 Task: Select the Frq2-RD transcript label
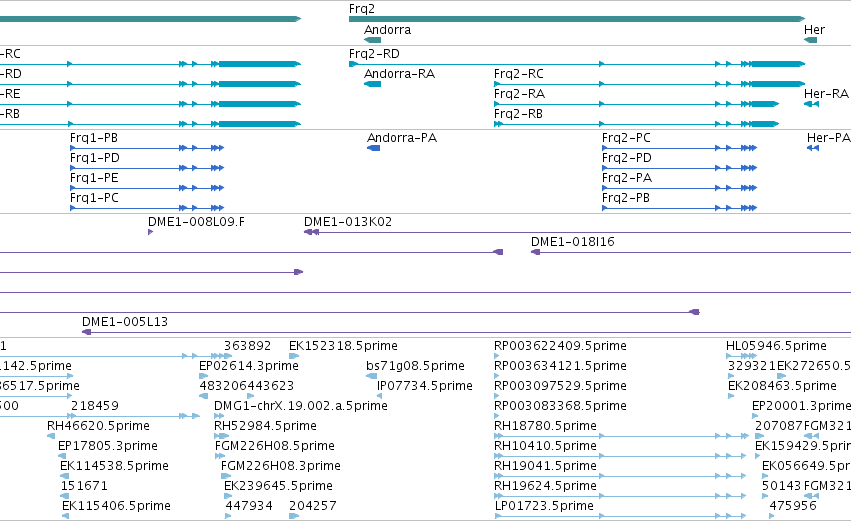coord(374,54)
